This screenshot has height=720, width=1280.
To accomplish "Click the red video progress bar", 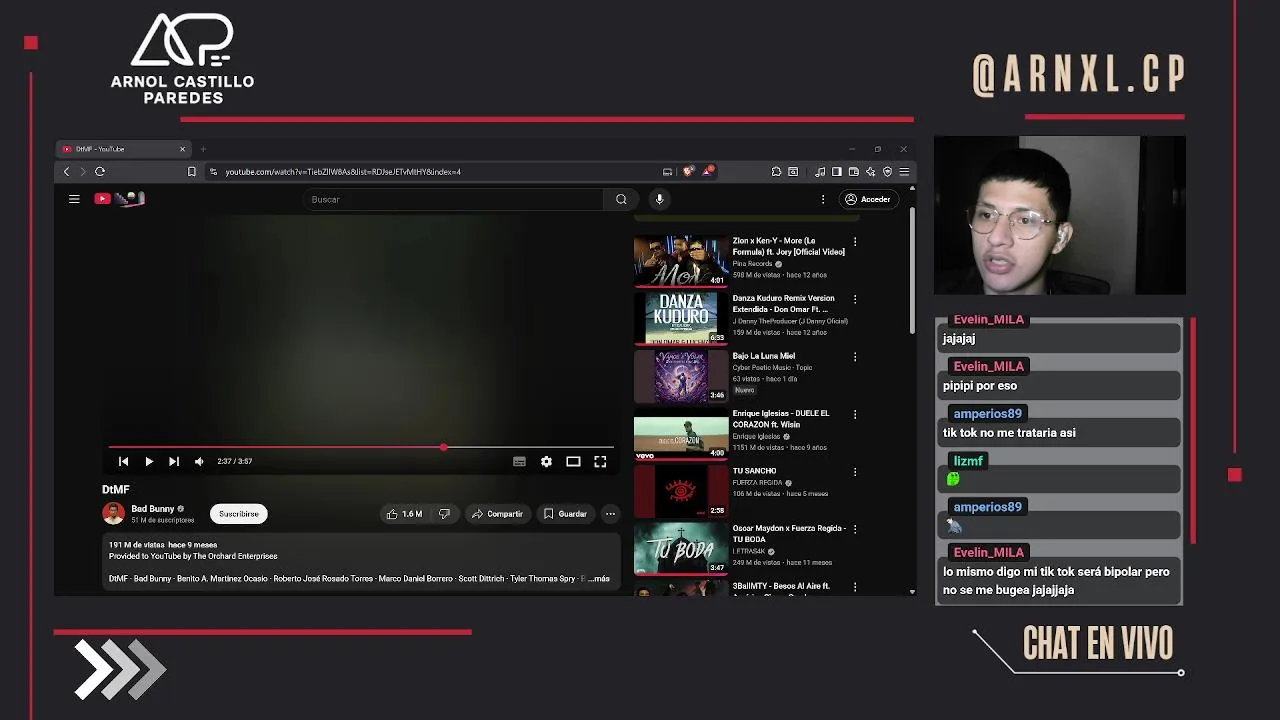I will tap(276, 447).
